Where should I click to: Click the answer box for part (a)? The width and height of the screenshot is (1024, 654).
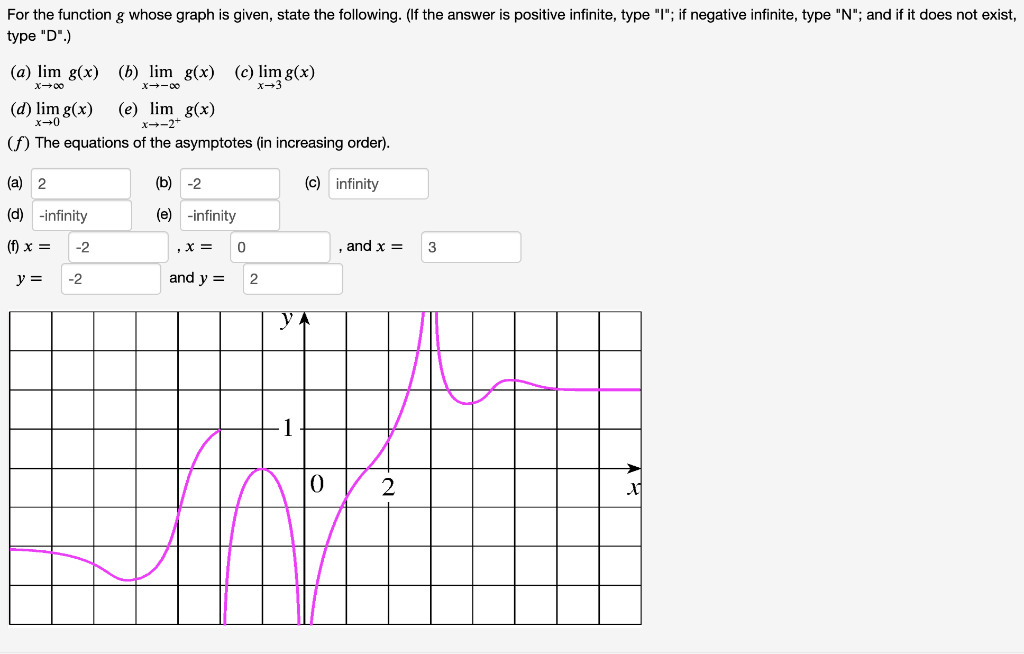pyautogui.click(x=80, y=183)
